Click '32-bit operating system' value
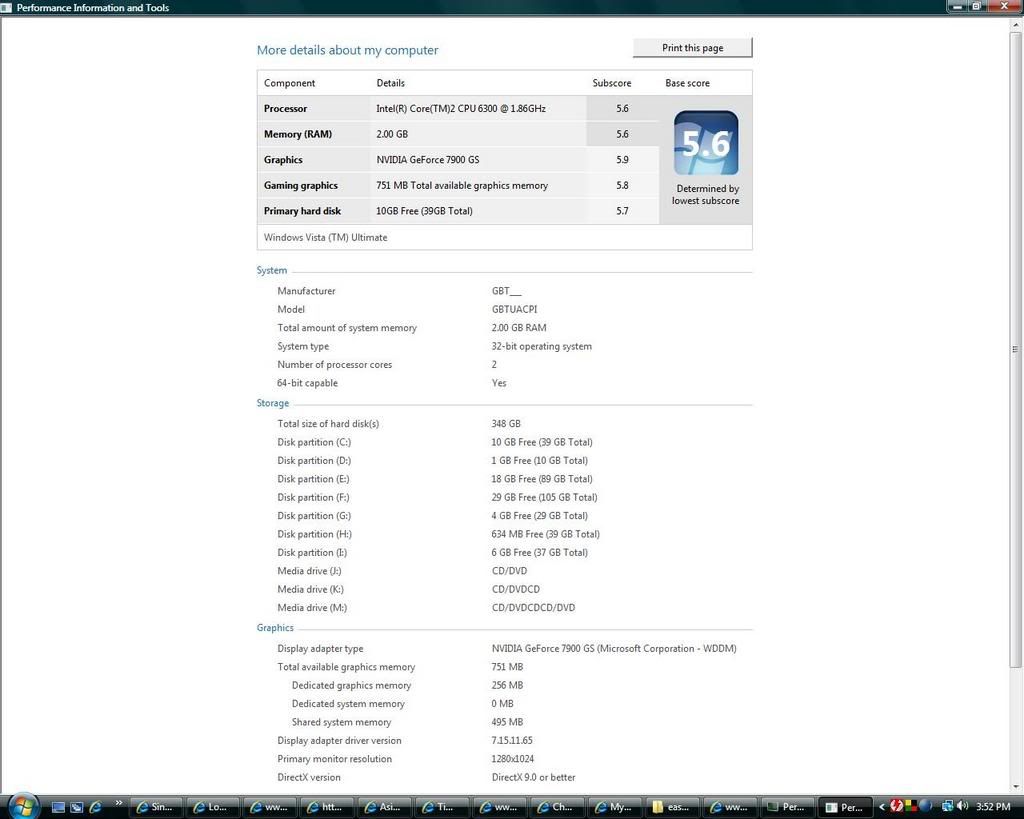Viewport: 1024px width, 819px height. pos(542,346)
